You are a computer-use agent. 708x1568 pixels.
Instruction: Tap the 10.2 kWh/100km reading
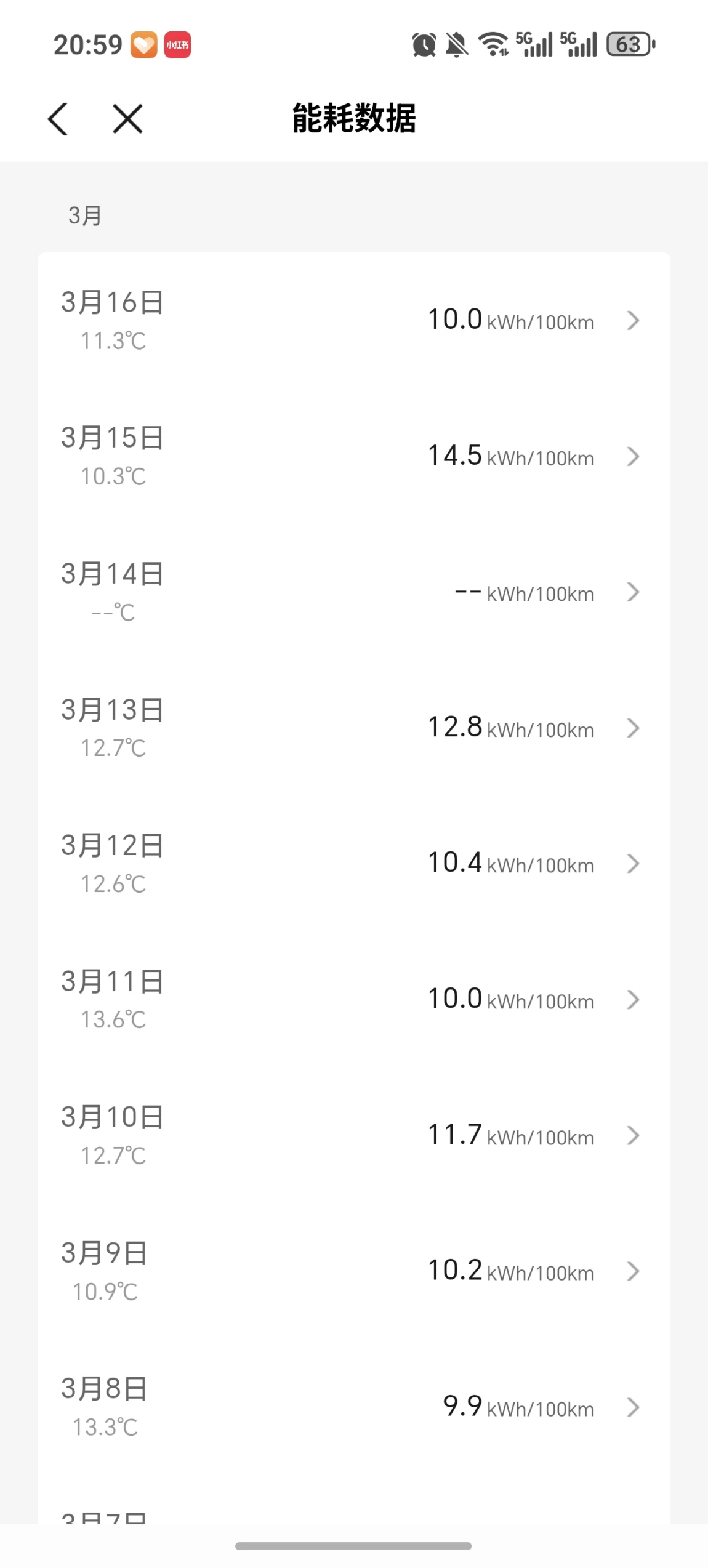coord(510,1271)
